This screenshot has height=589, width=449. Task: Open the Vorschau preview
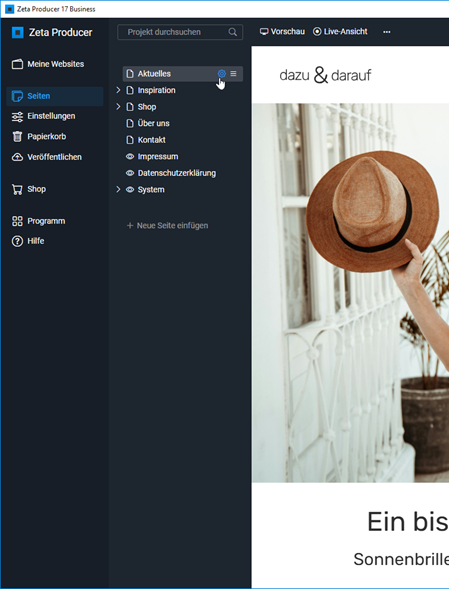[x=282, y=32]
